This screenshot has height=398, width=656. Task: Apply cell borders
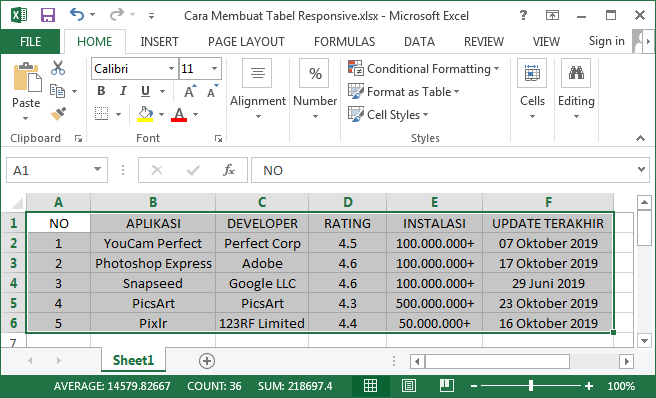pos(101,114)
